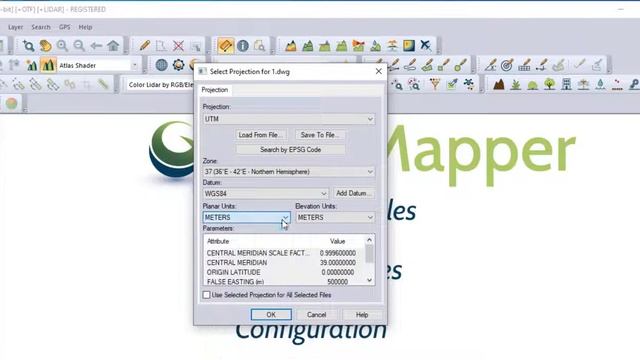The height and width of the screenshot is (360, 640).
Task: Open the search document magnifier tool
Action: 260,45
